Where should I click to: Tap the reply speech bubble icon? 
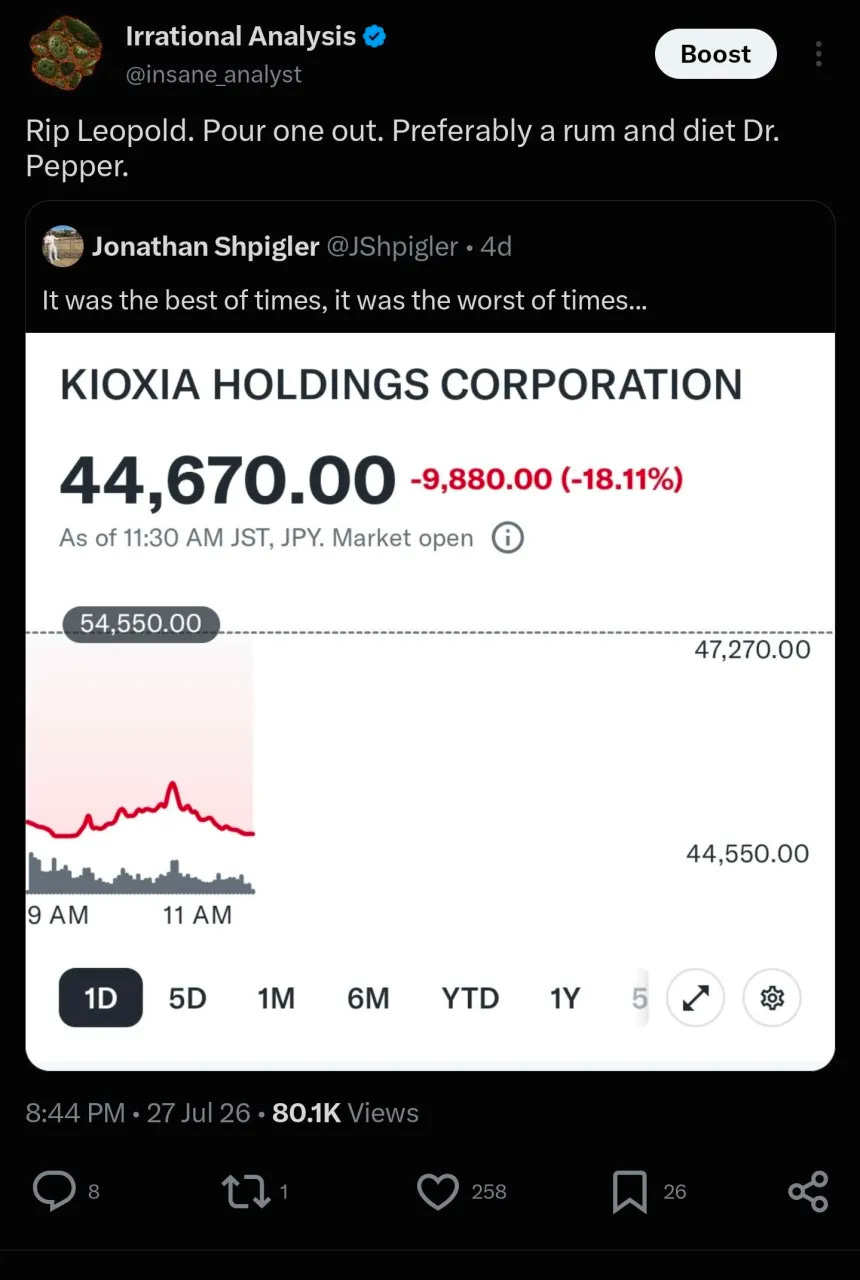pos(54,1191)
